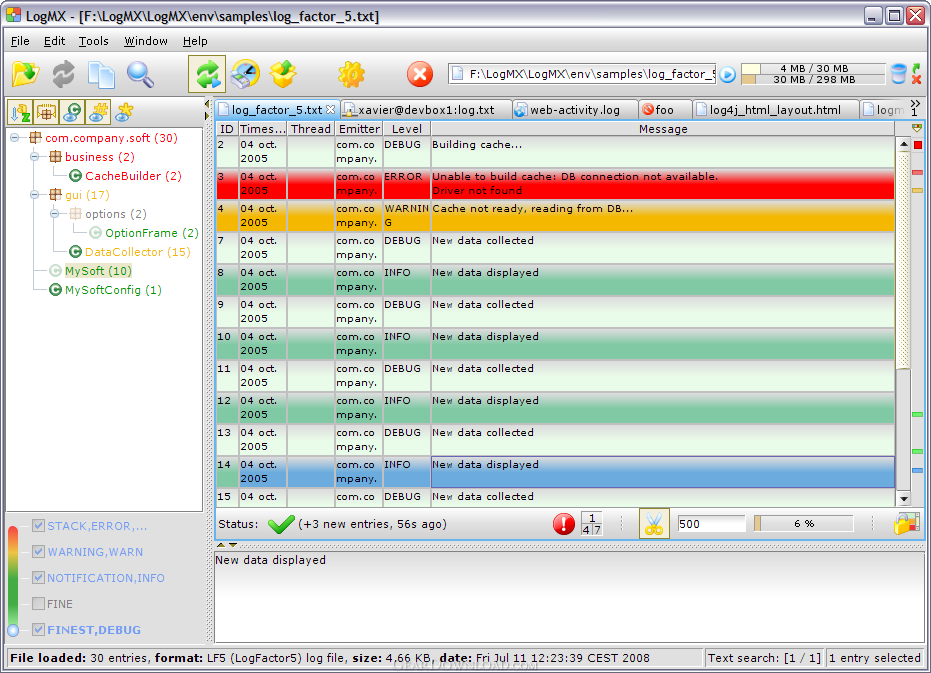Click the class icon beside DataCollector
931x673 pixels.
(x=75, y=252)
